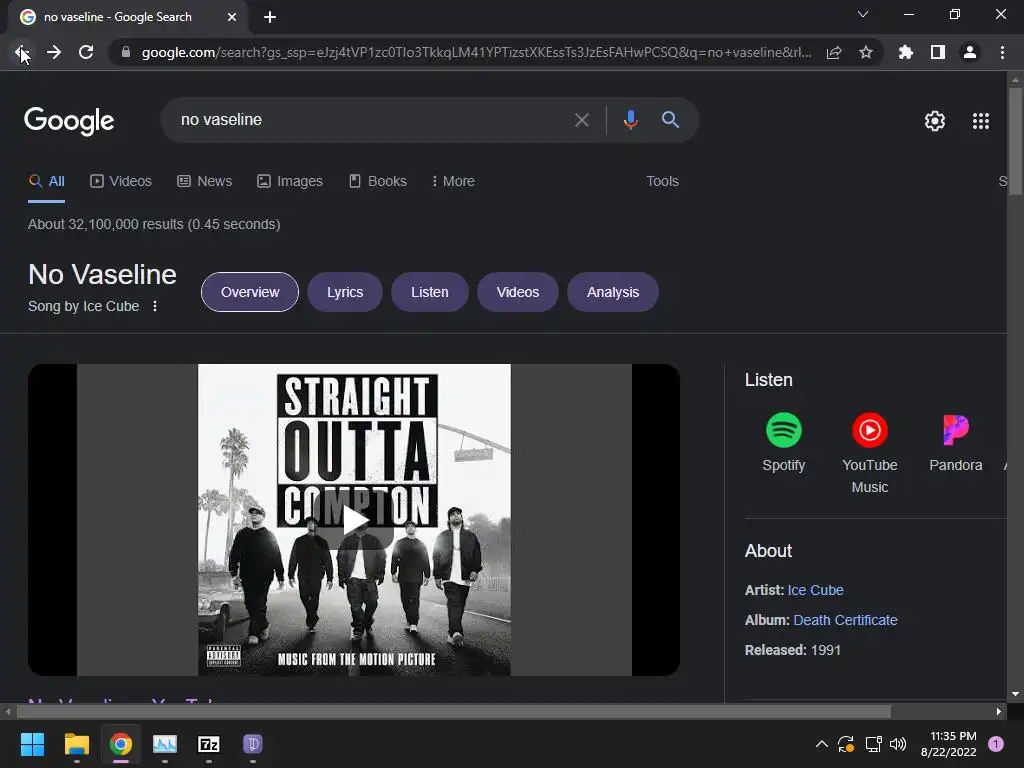Open the Windows Start menu

pyautogui.click(x=32, y=744)
